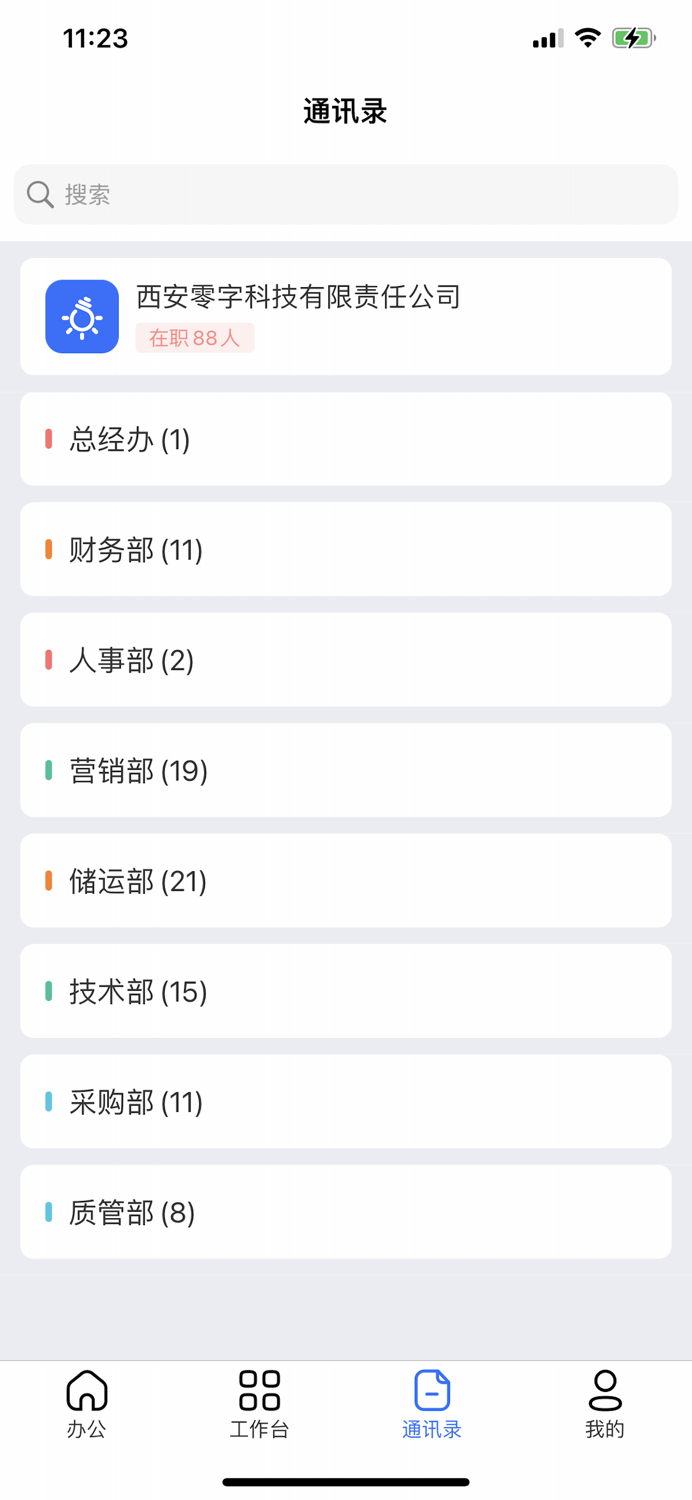692x1500 pixels.
Task: Expand the 人事部 department
Action: [345, 659]
